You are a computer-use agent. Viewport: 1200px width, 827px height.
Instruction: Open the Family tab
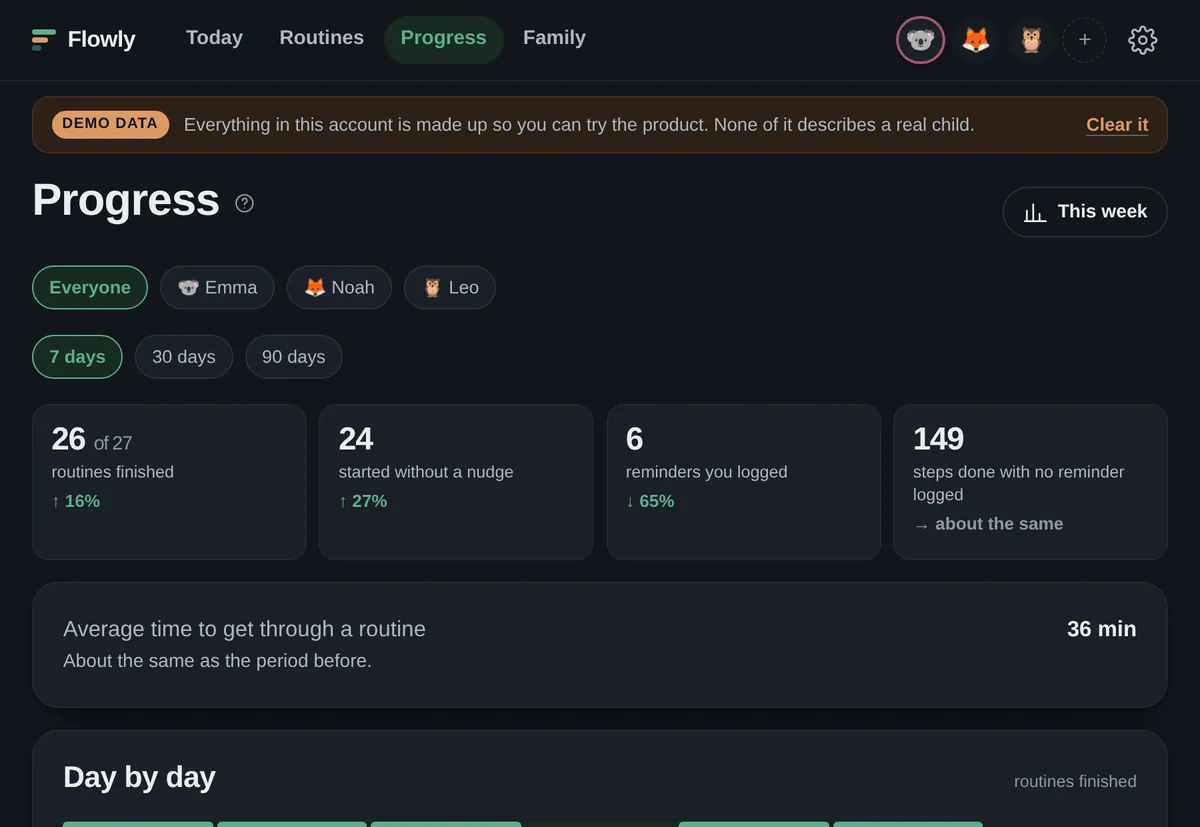click(x=554, y=38)
